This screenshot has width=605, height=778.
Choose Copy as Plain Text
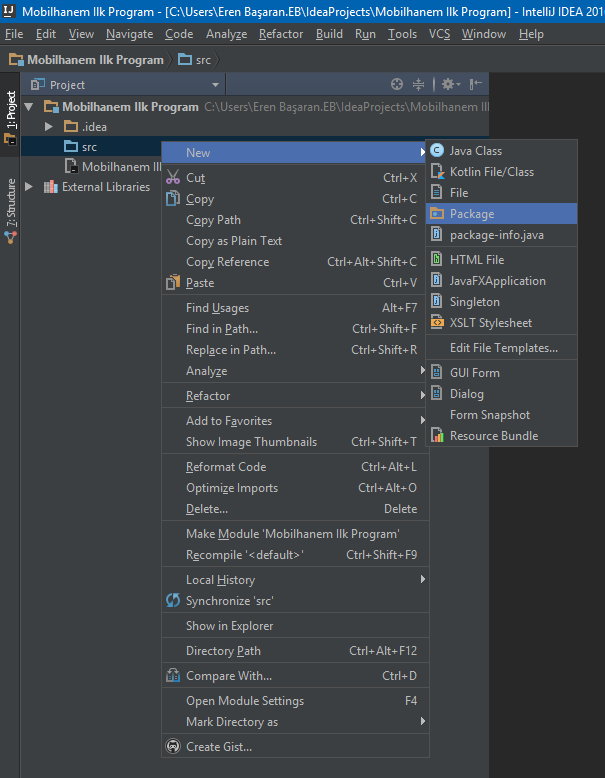[295, 241]
